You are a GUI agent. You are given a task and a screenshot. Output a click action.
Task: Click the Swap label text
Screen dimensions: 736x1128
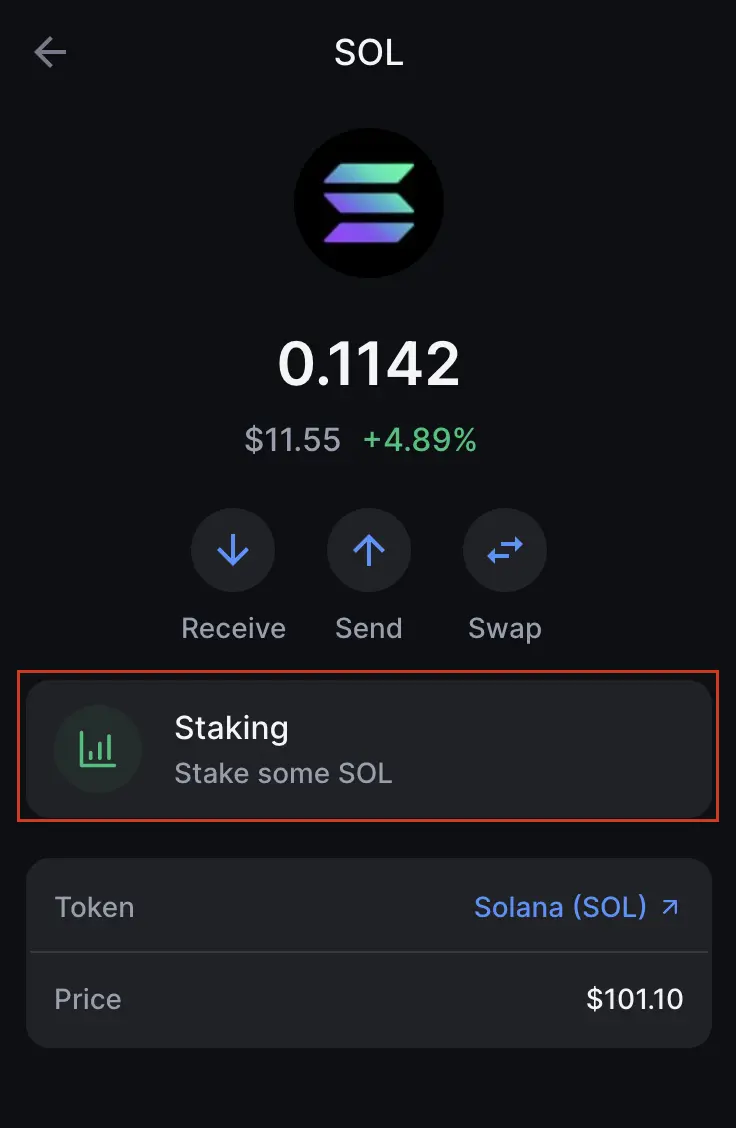click(504, 628)
